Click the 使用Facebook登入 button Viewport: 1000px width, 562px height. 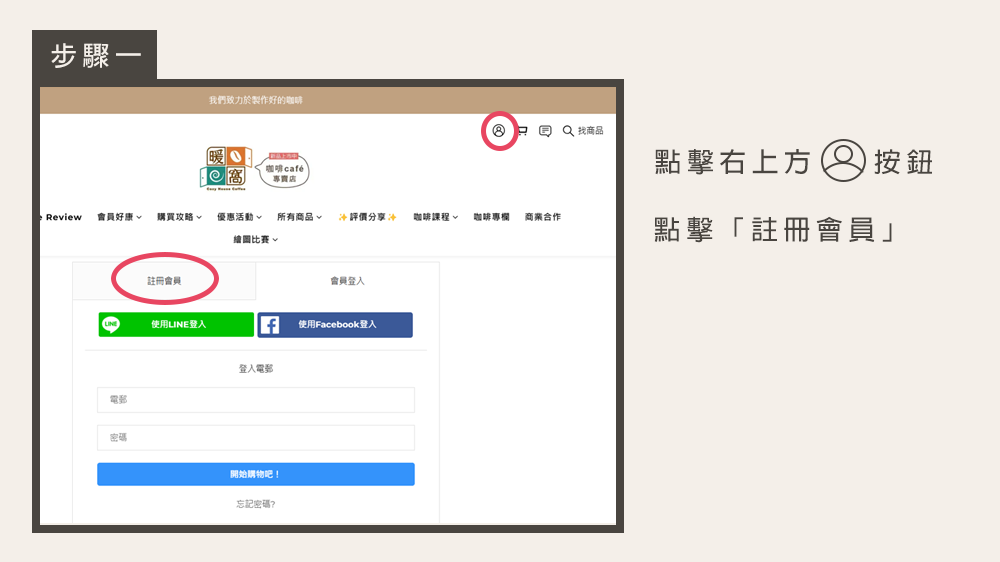335,325
